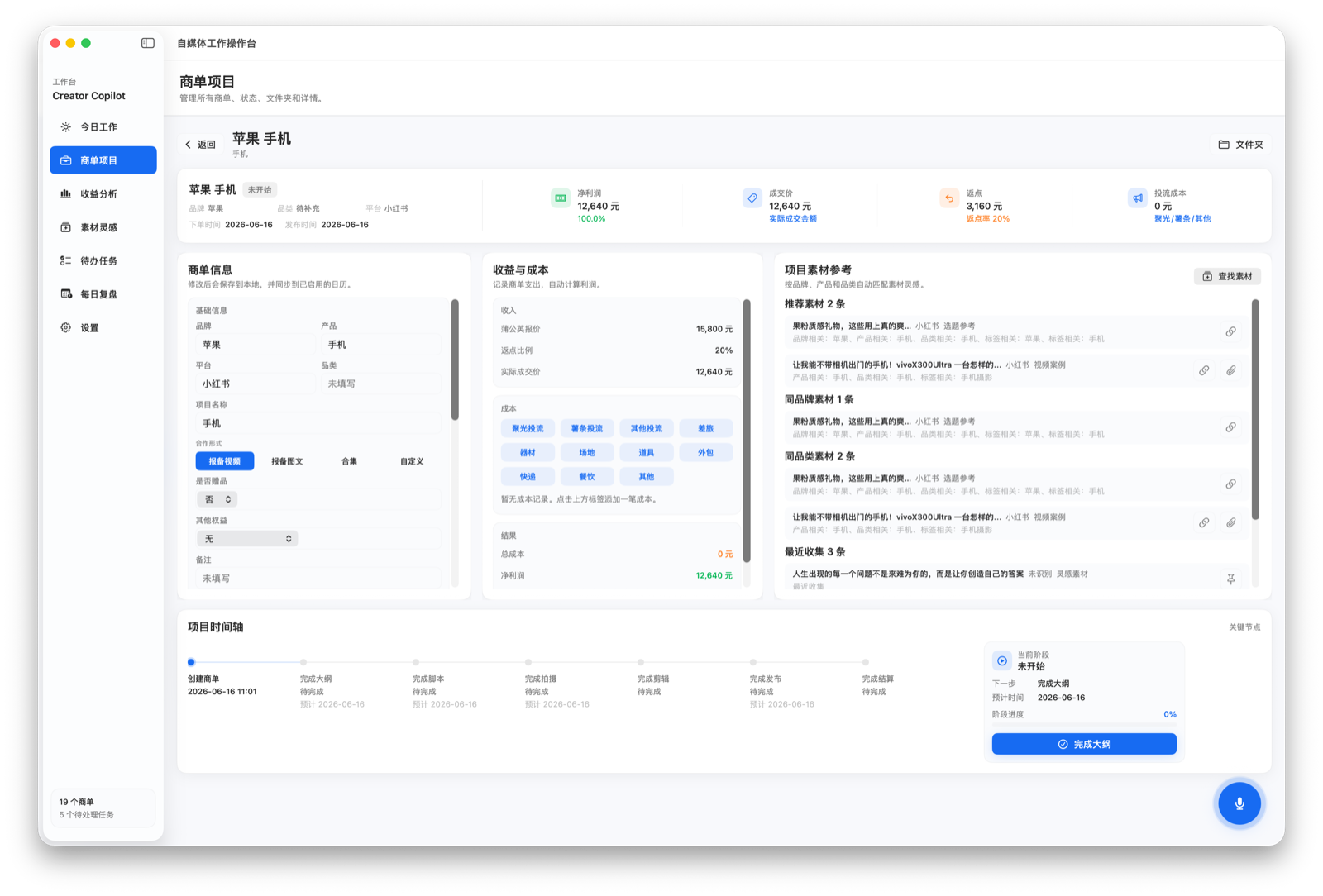Open the 是否赠品 dropdown

tap(217, 499)
